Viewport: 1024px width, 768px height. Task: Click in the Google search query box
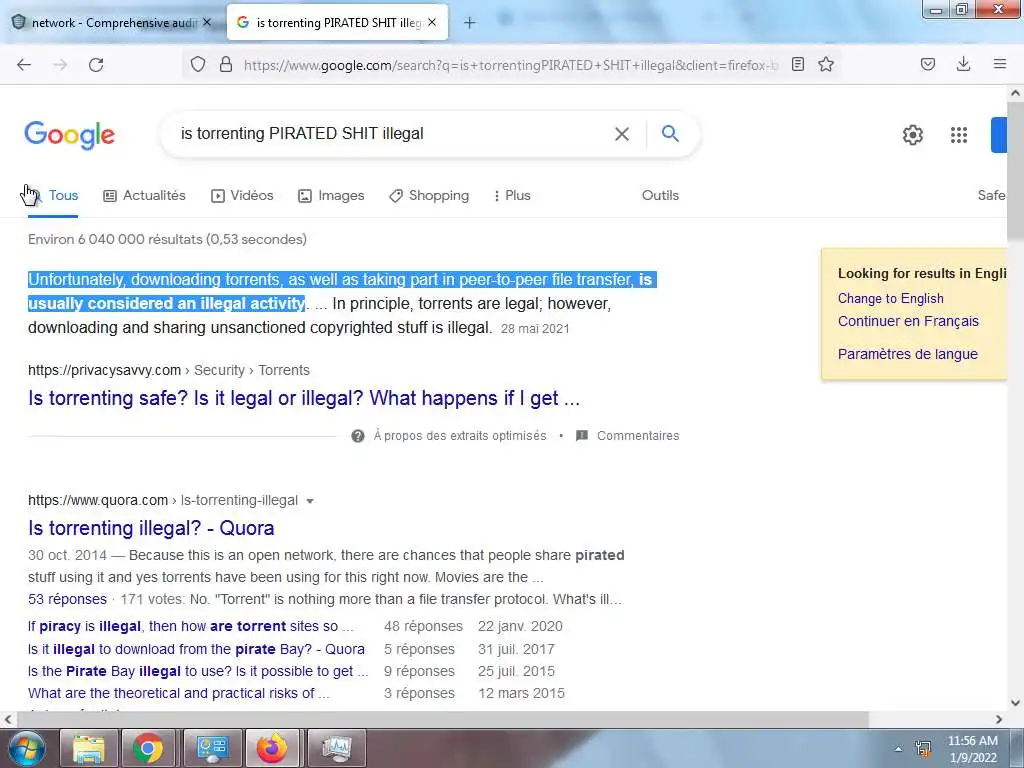(x=392, y=134)
